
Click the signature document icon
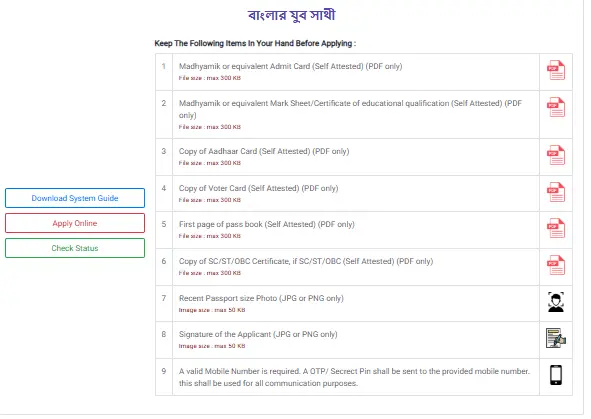click(556, 338)
